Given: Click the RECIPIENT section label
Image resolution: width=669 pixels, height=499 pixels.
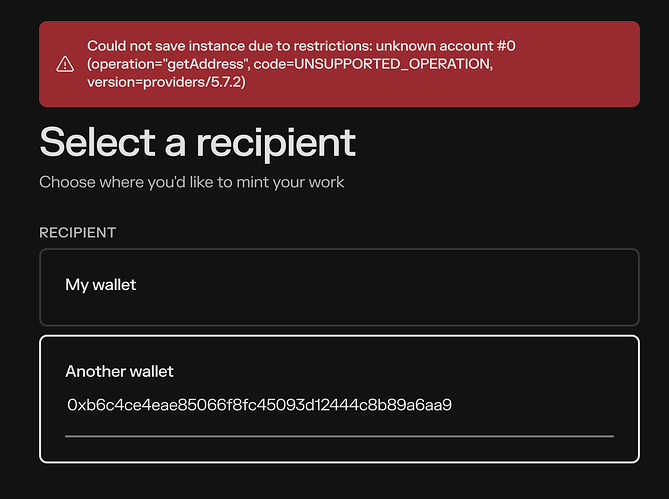Looking at the screenshot, I should tap(78, 232).
